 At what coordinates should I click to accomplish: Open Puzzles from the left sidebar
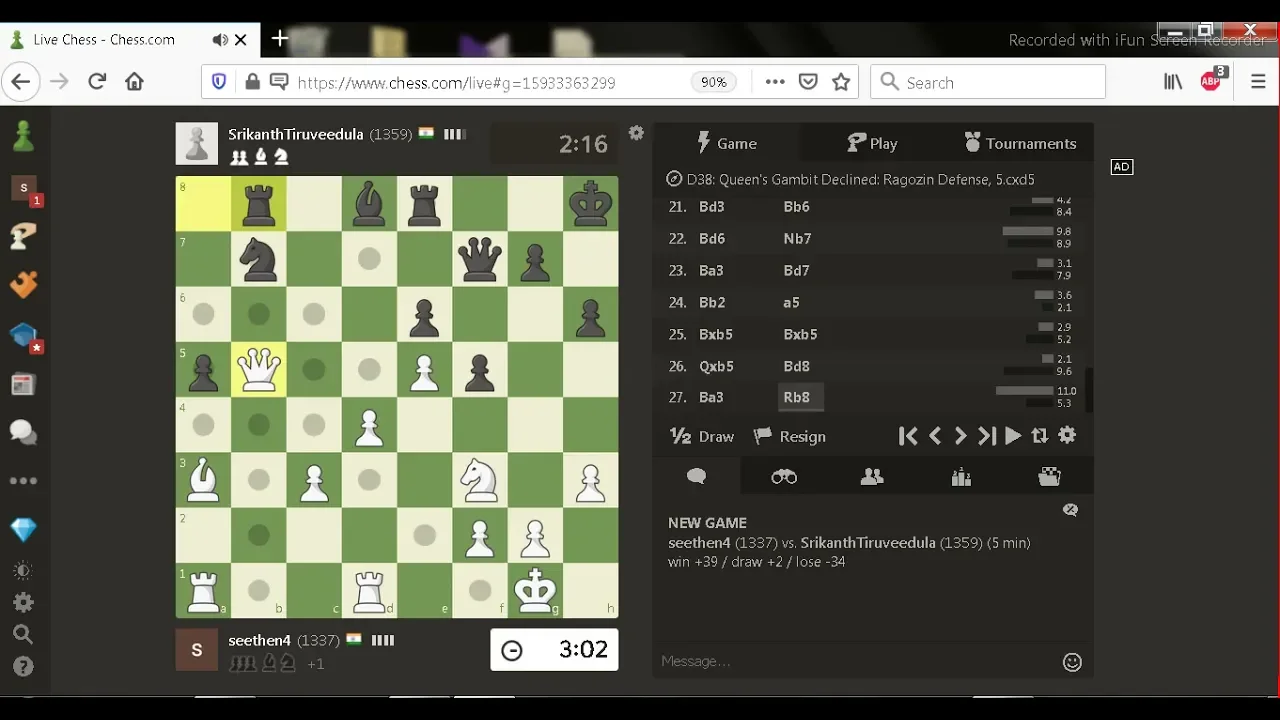[23, 285]
